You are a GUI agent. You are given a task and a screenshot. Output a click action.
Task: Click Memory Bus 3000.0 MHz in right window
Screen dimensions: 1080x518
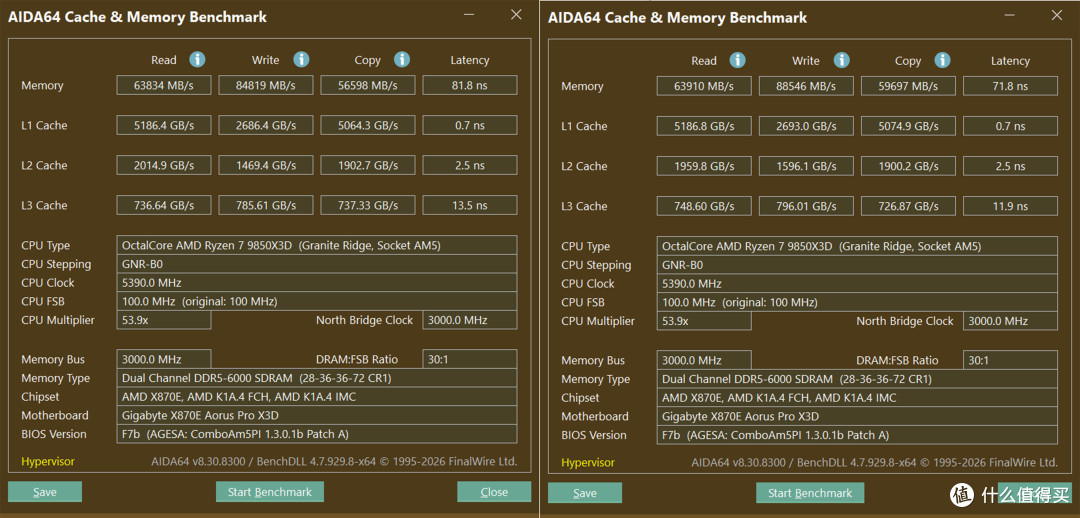704,360
